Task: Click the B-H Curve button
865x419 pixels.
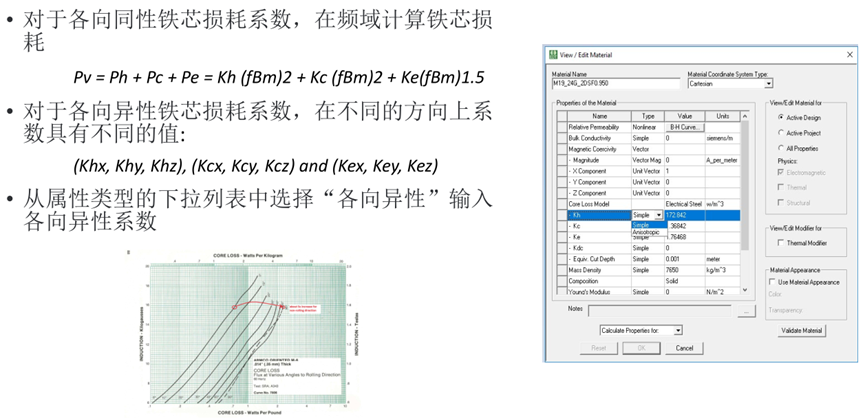Action: click(x=685, y=127)
